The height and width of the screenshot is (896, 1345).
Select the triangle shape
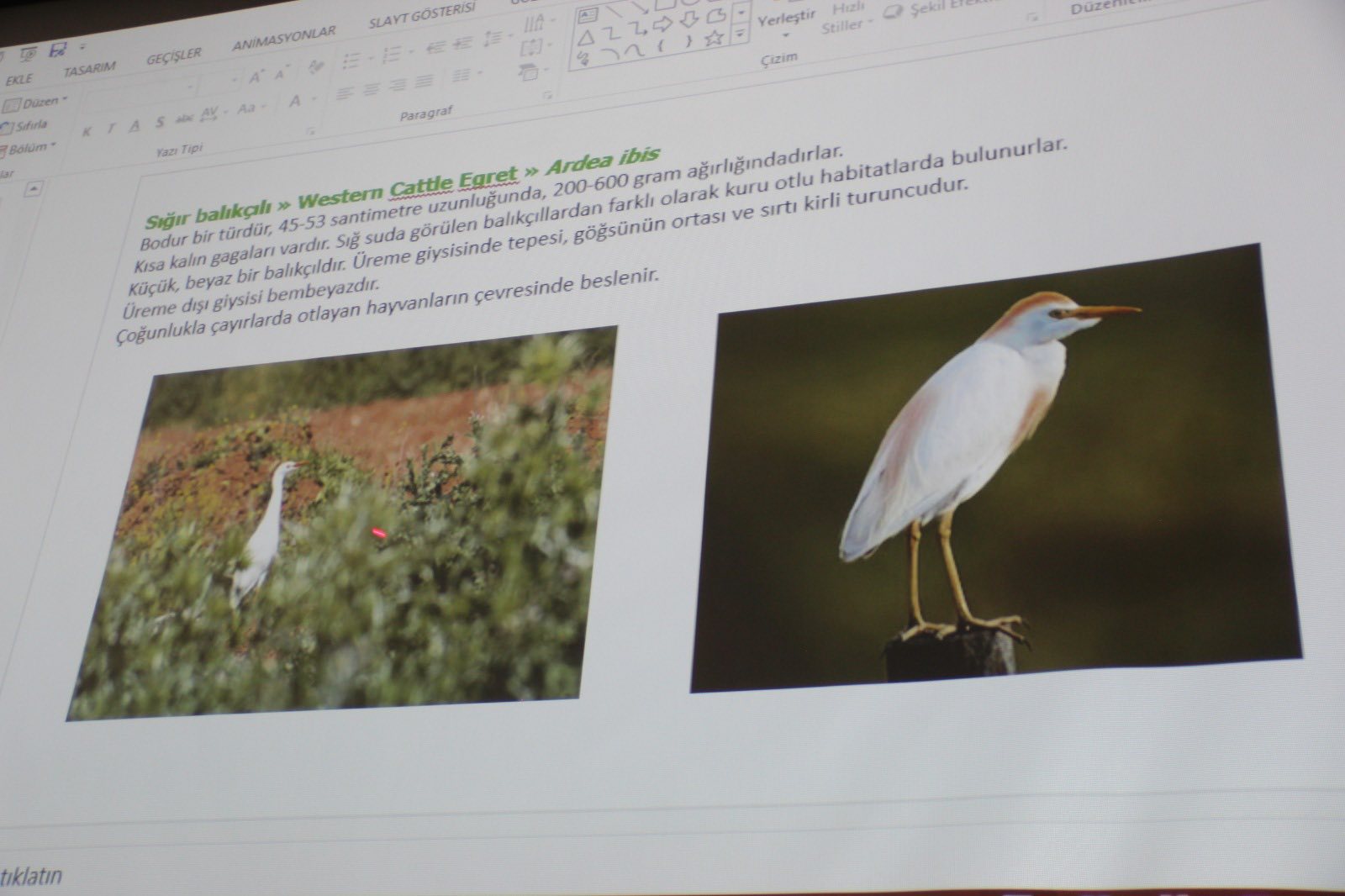(x=586, y=38)
